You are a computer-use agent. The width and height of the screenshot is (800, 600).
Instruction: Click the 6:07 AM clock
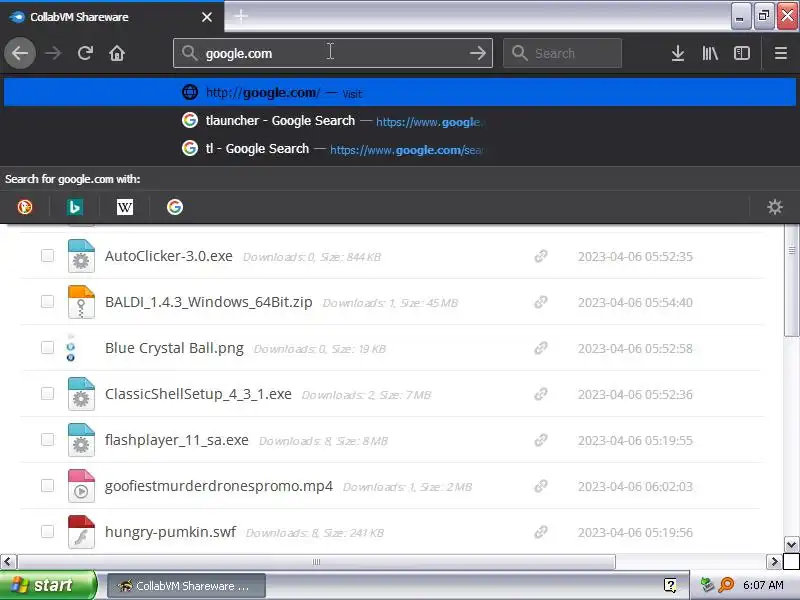coord(763,585)
